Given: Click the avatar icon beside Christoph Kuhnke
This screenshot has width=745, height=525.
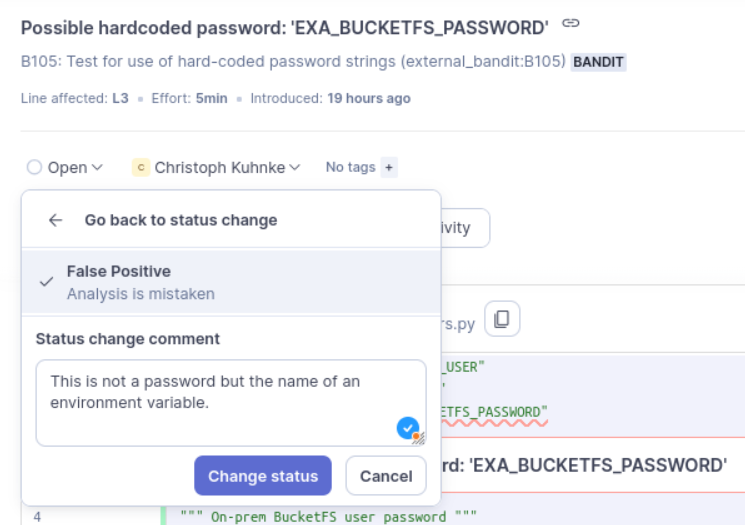Looking at the screenshot, I should 141,168.
